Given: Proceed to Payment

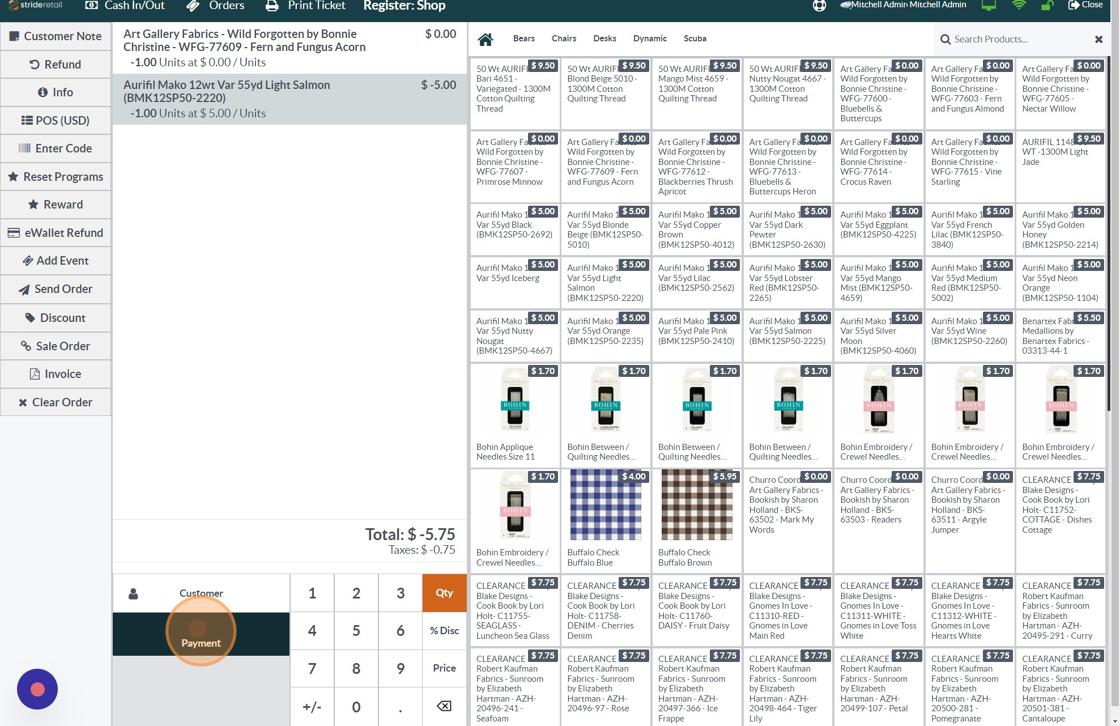Looking at the screenshot, I should [x=201, y=634].
